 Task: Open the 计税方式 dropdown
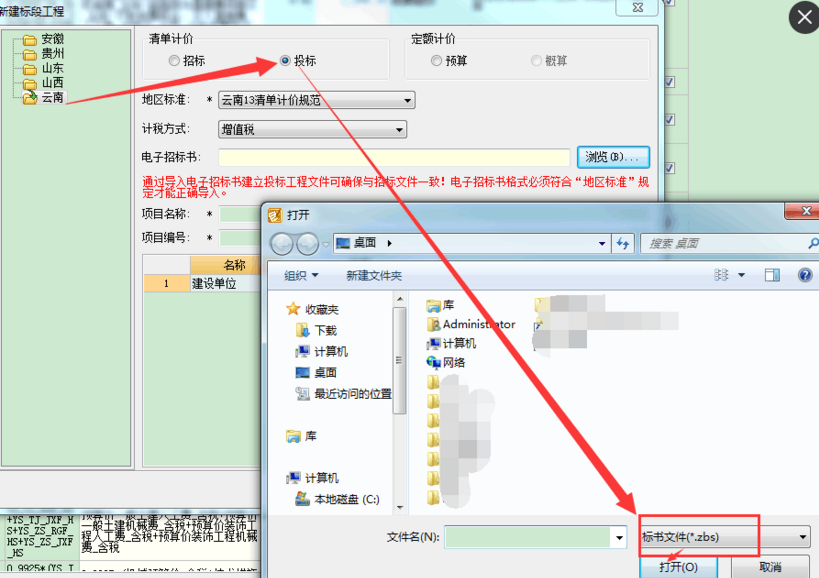(312, 129)
